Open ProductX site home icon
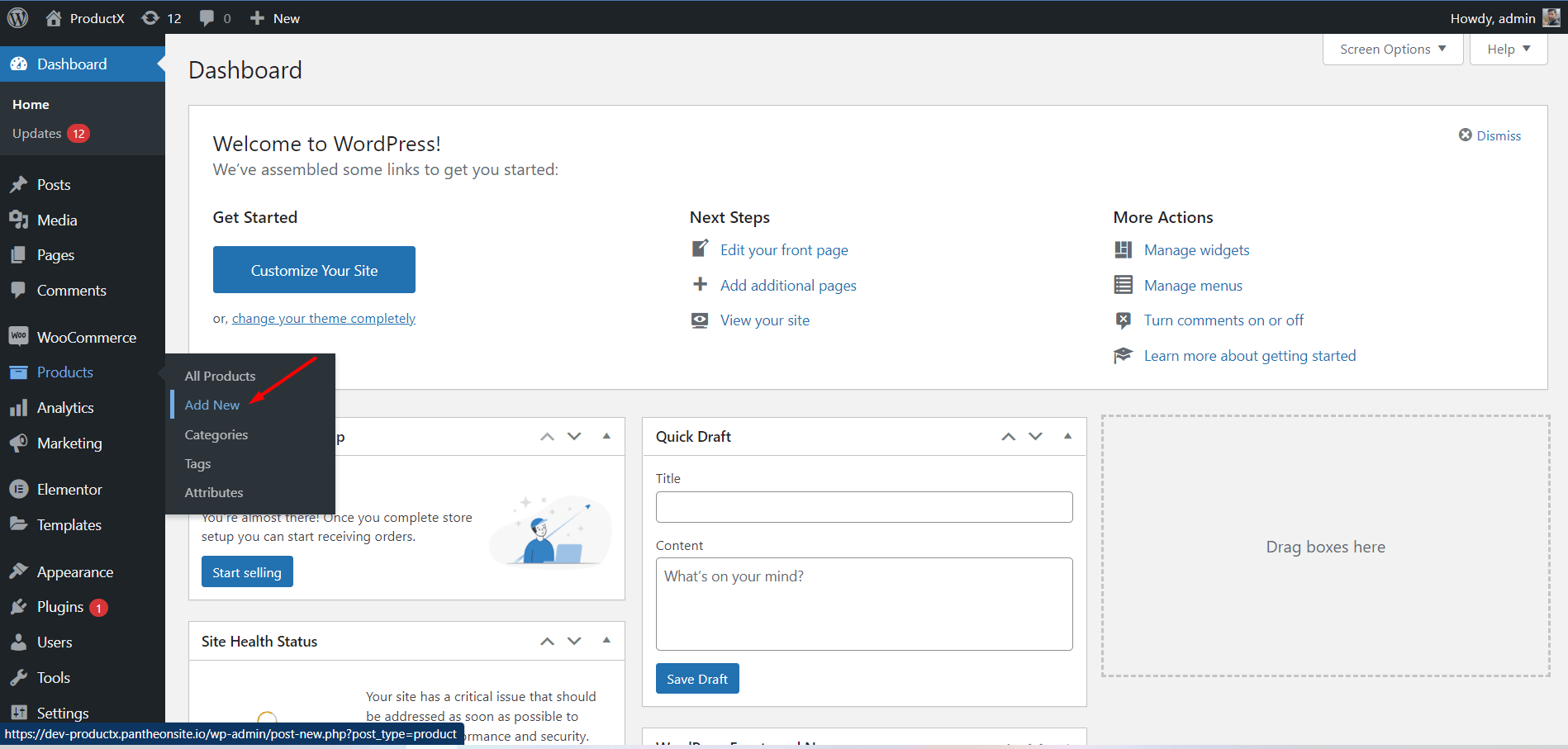Image resolution: width=1568 pixels, height=749 pixels. click(x=54, y=17)
